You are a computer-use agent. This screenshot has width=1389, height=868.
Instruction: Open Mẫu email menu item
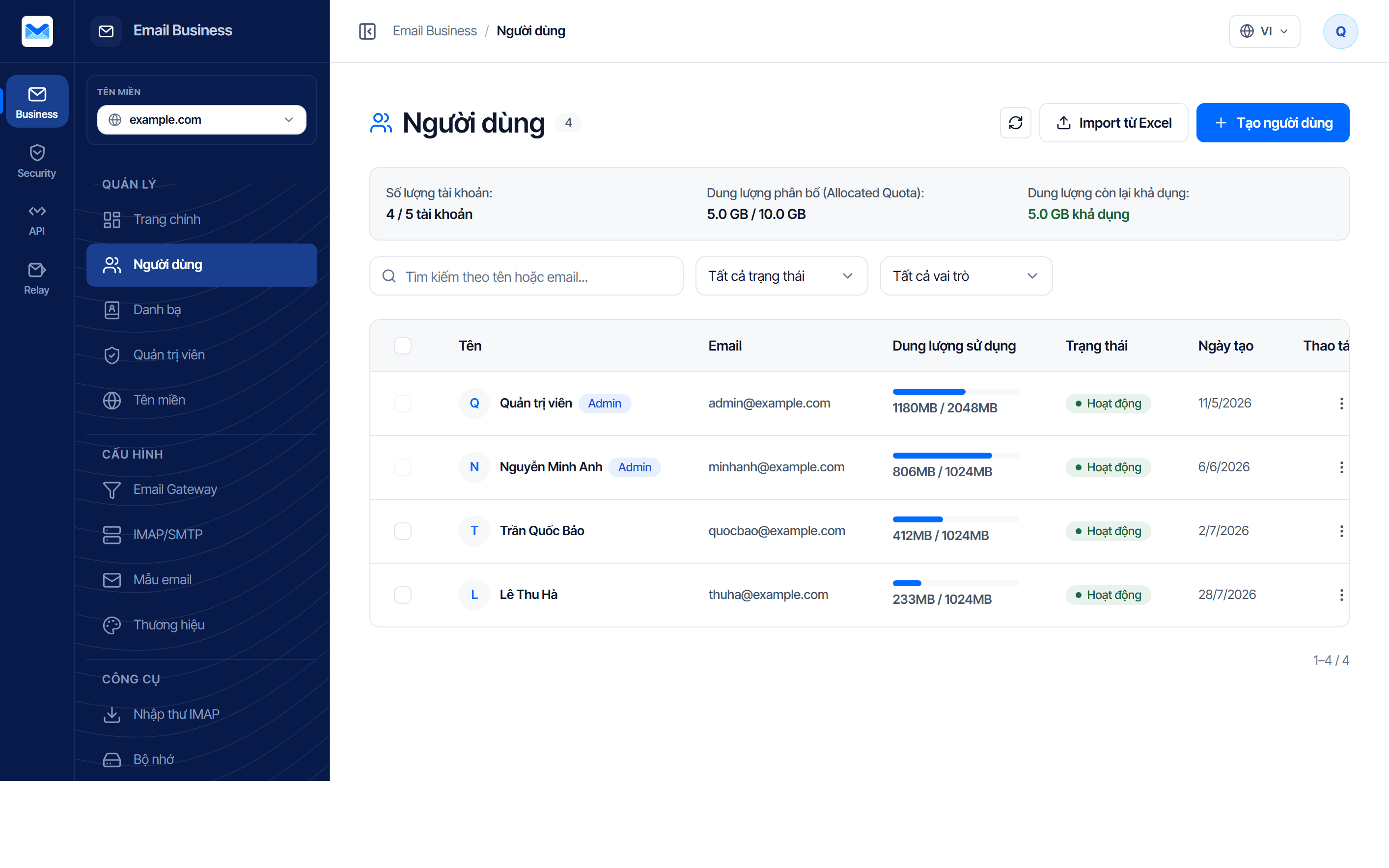point(201,580)
